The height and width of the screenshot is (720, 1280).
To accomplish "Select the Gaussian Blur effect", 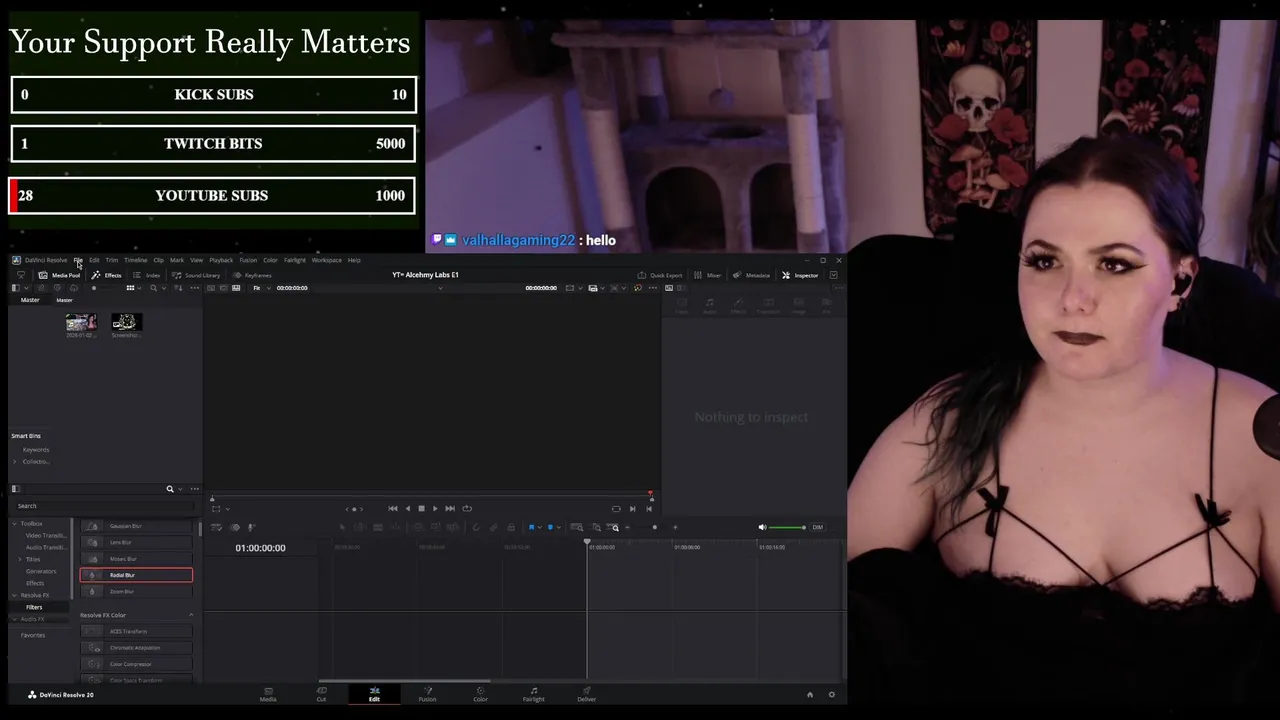I will point(136,526).
